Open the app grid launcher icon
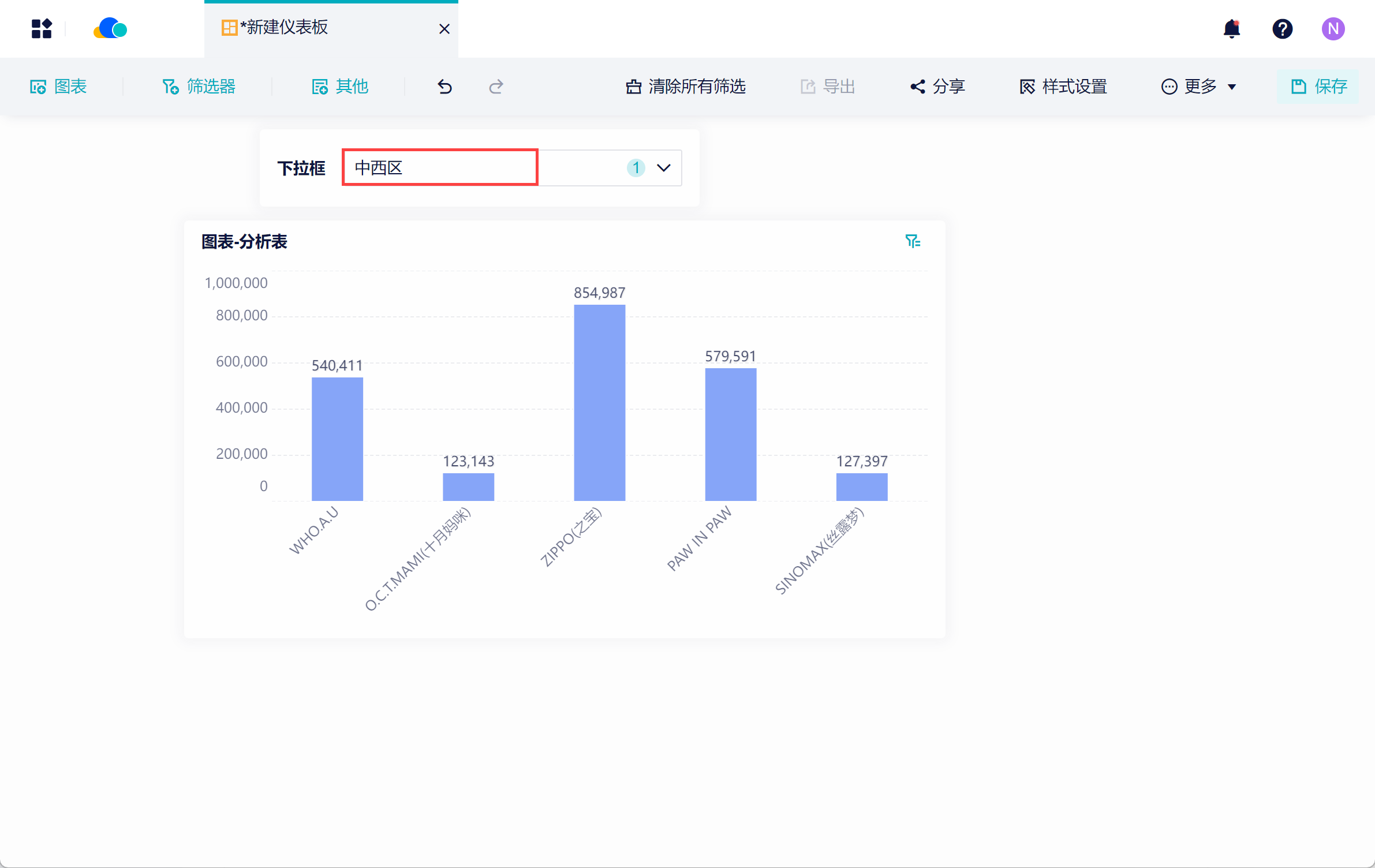The image size is (1375, 868). pyautogui.click(x=42, y=28)
